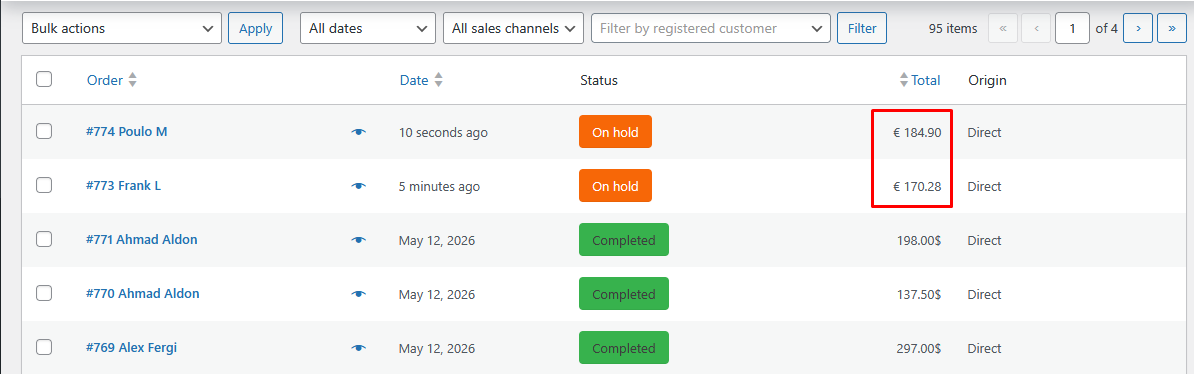Image resolution: width=1194 pixels, height=374 pixels.
Task: Click '10 seconds ago' date
Action: point(443,133)
